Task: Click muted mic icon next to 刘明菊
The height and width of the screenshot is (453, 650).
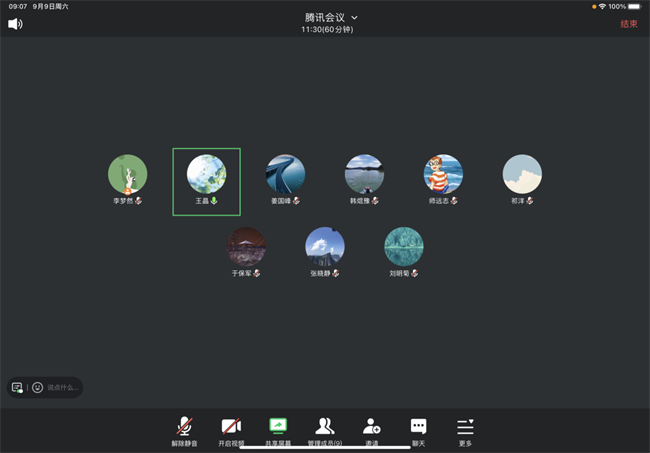Action: 415,273
